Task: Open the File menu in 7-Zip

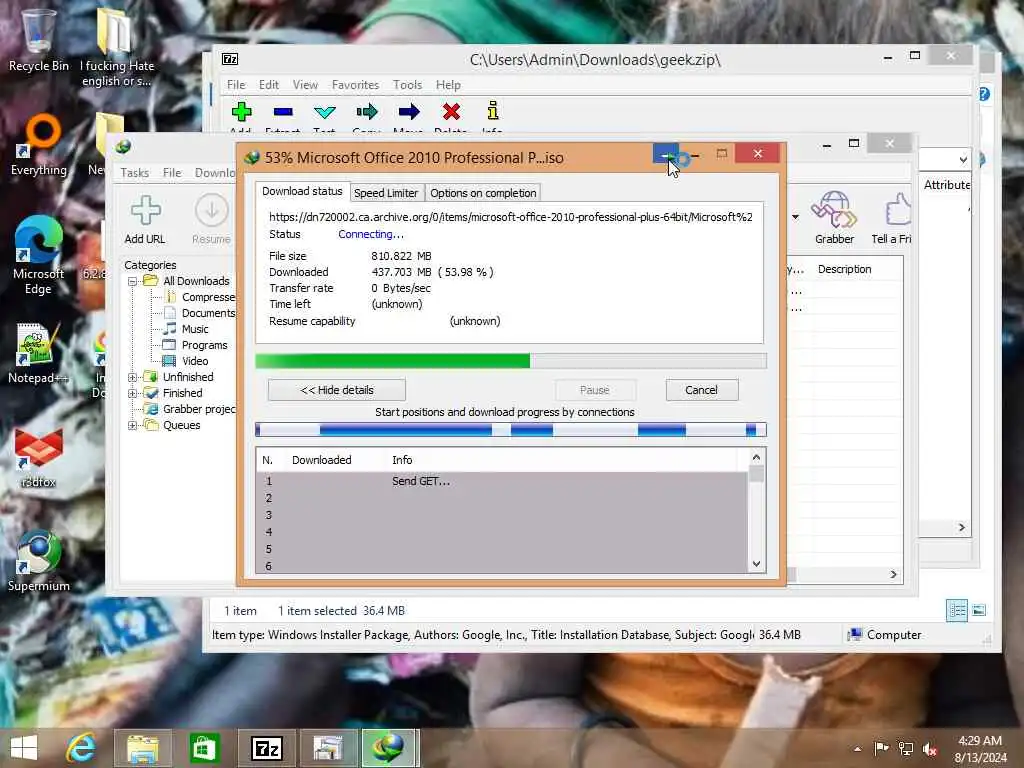Action: pyautogui.click(x=236, y=85)
